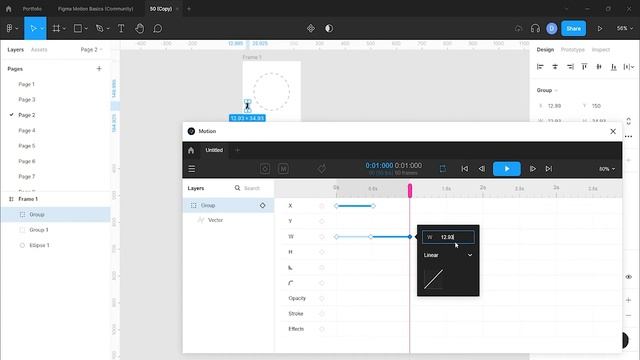Viewport: 640px width, 360px height.
Task: Toggle keyframe for Opacity property
Action: 322,298
